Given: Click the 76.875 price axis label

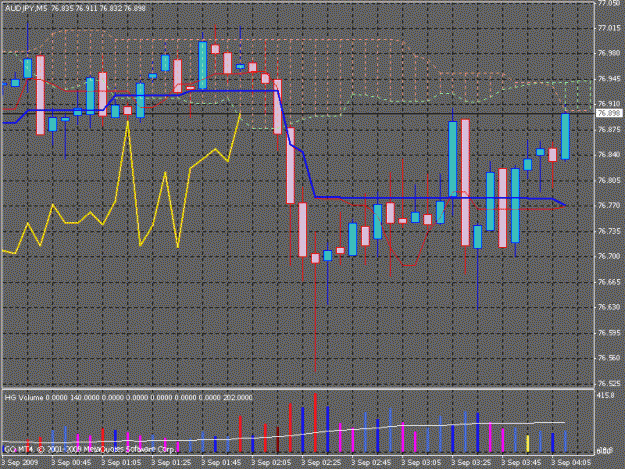Looking at the screenshot, I should [x=609, y=130].
